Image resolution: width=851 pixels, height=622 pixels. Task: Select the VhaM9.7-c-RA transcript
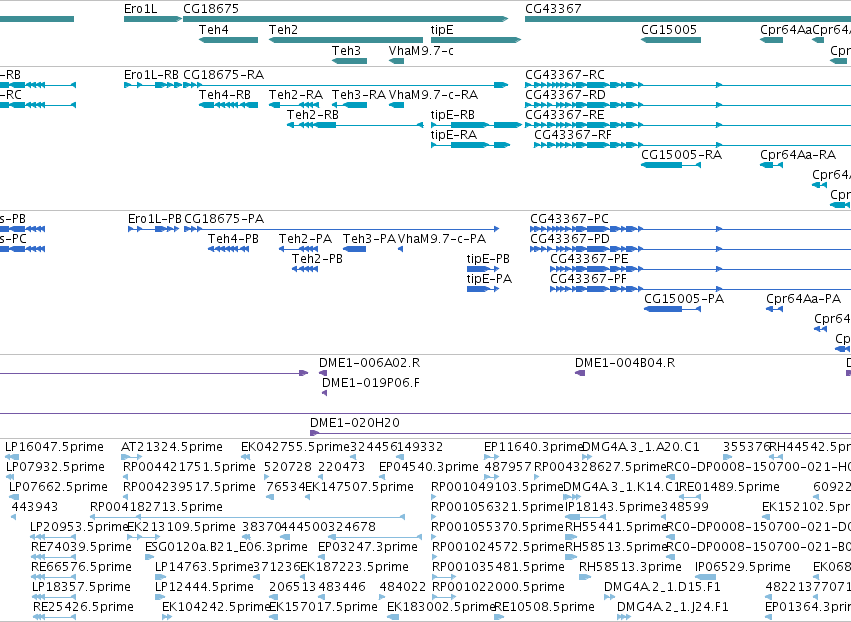click(x=396, y=105)
